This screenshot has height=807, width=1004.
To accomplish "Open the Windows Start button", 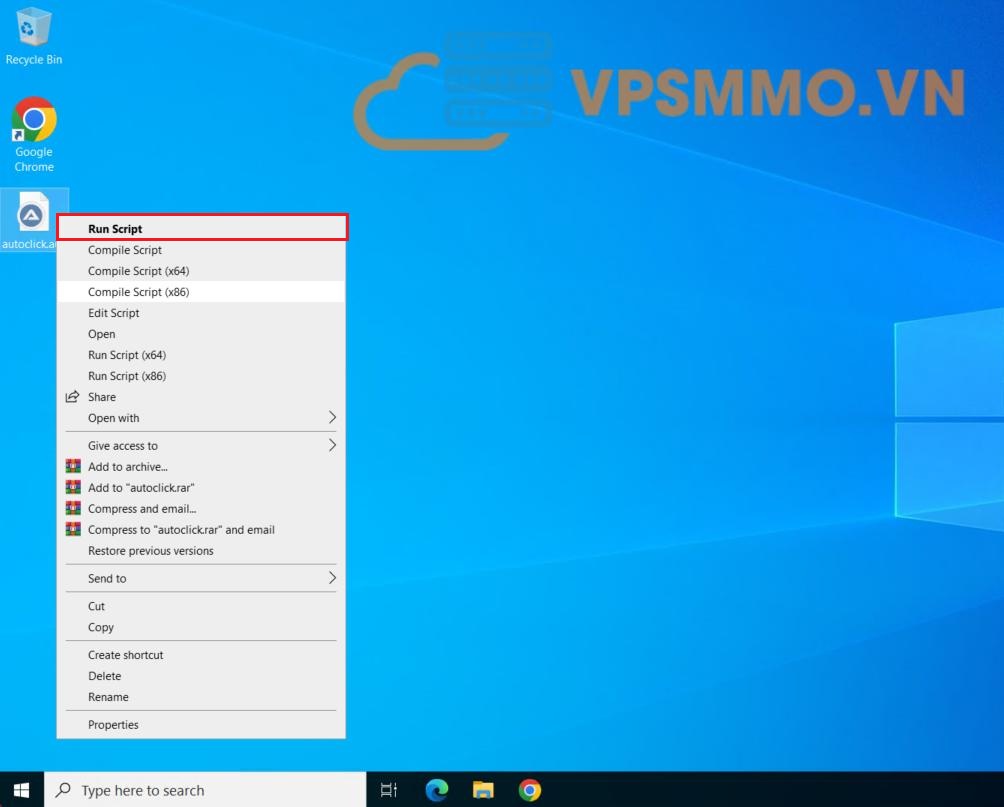I will coord(21,790).
